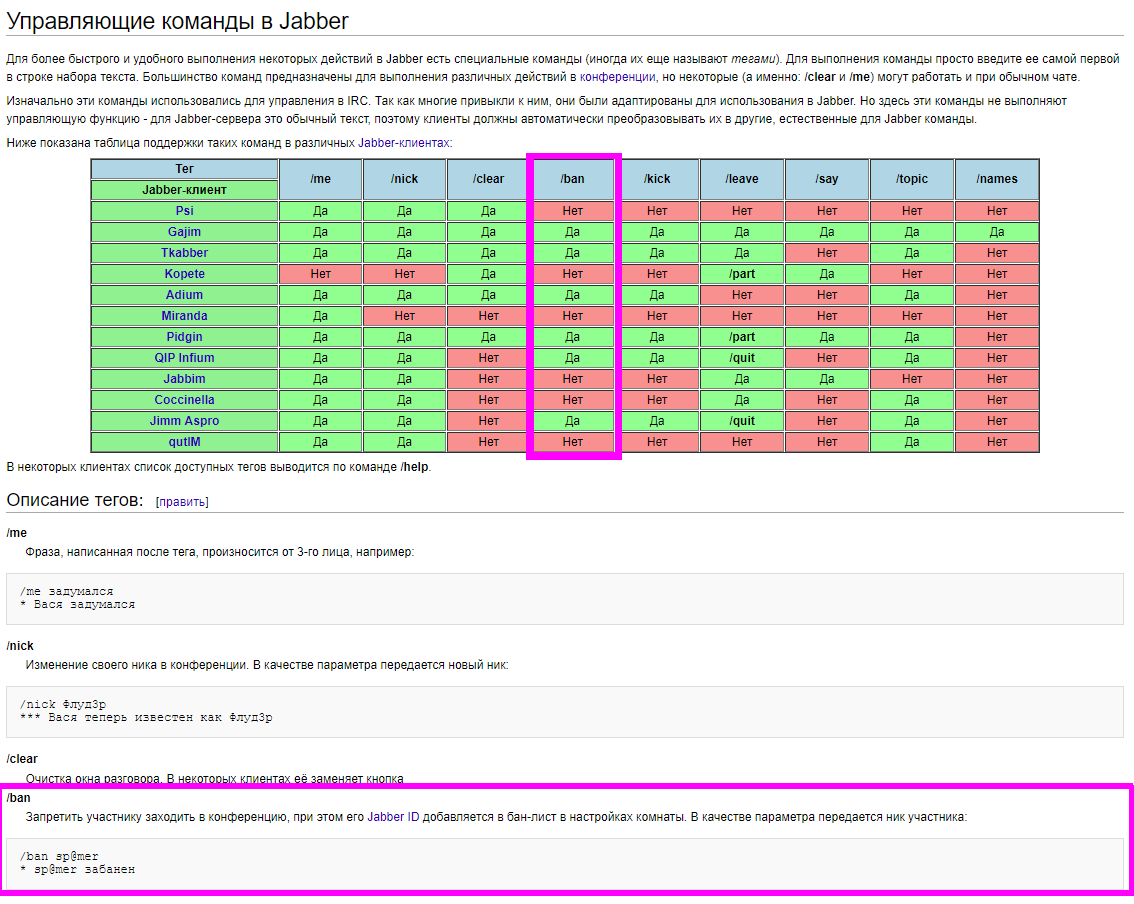Click the /names column header
This screenshot has height=904, width=1134.
coord(997,179)
